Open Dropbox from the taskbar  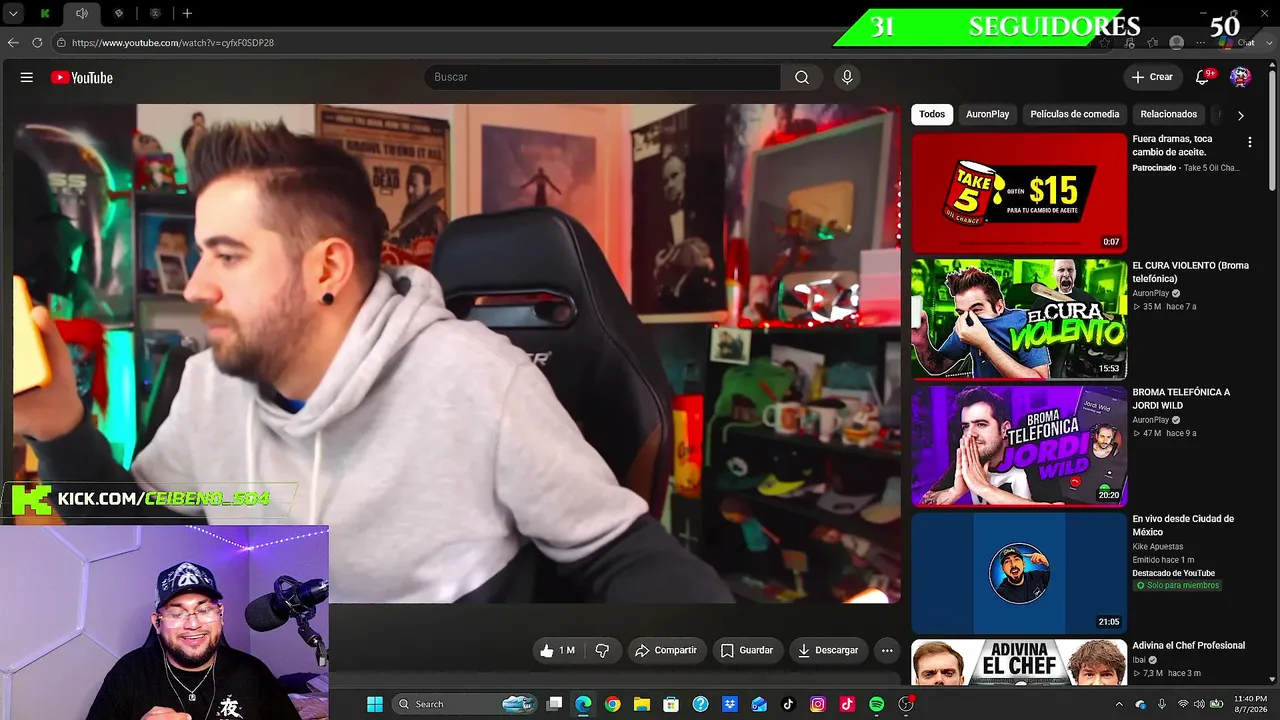(x=730, y=704)
